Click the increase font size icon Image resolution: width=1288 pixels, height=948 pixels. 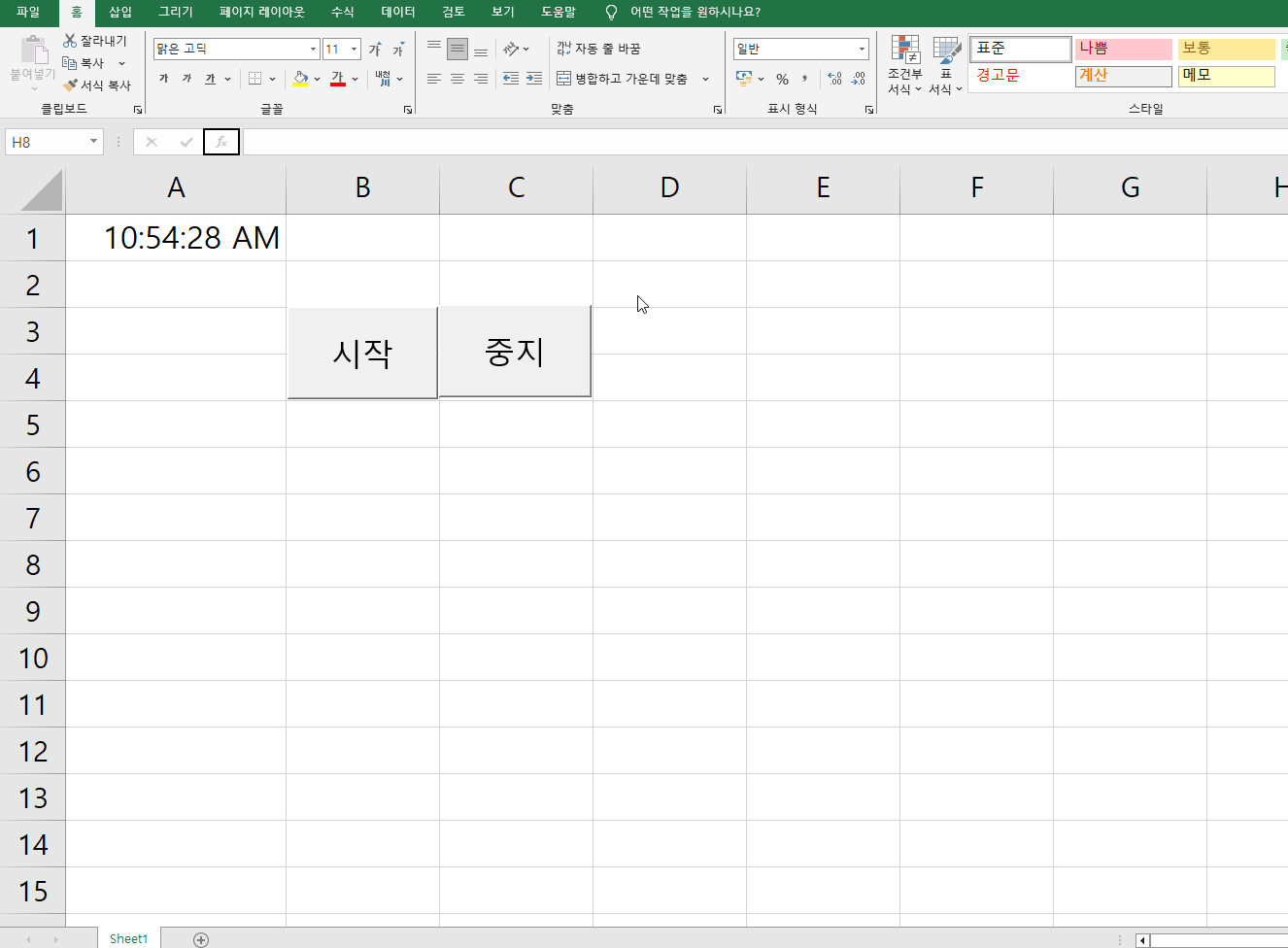click(x=375, y=49)
